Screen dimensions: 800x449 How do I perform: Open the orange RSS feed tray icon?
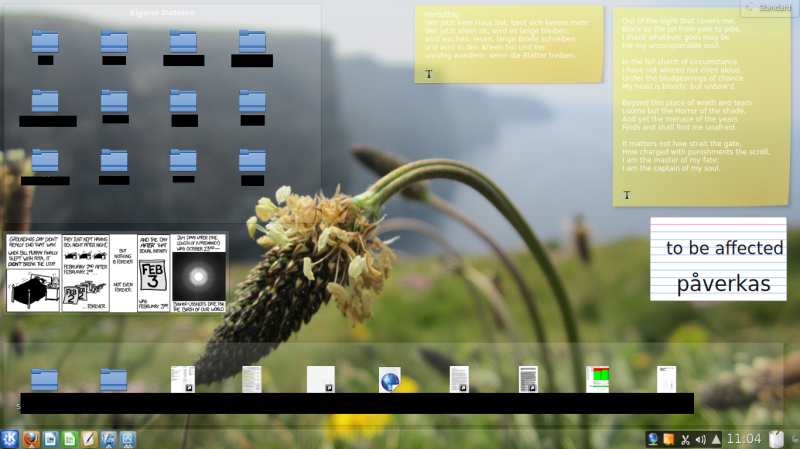click(x=668, y=439)
